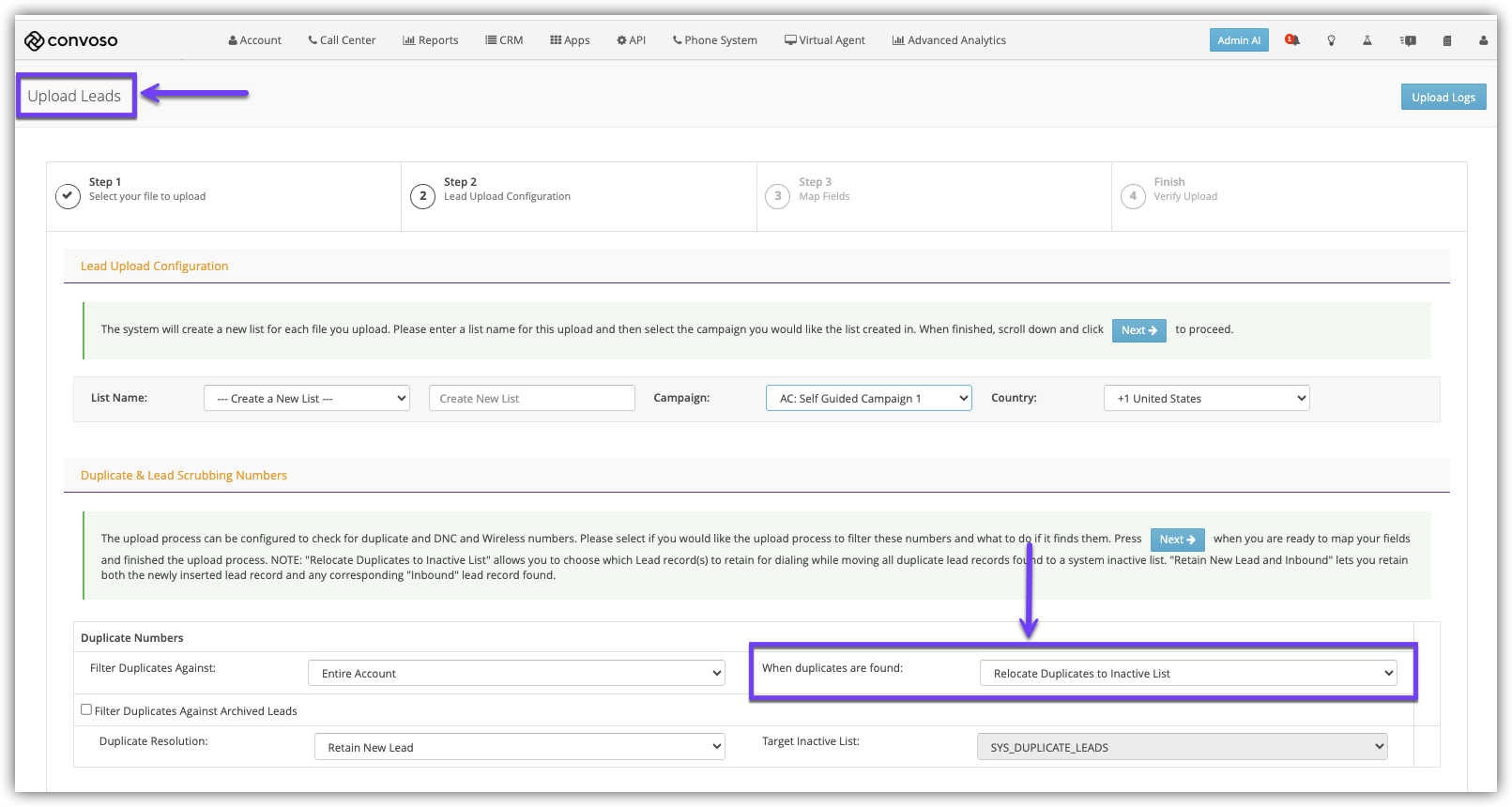Open the Filter Duplicates Against dropdown

516,673
